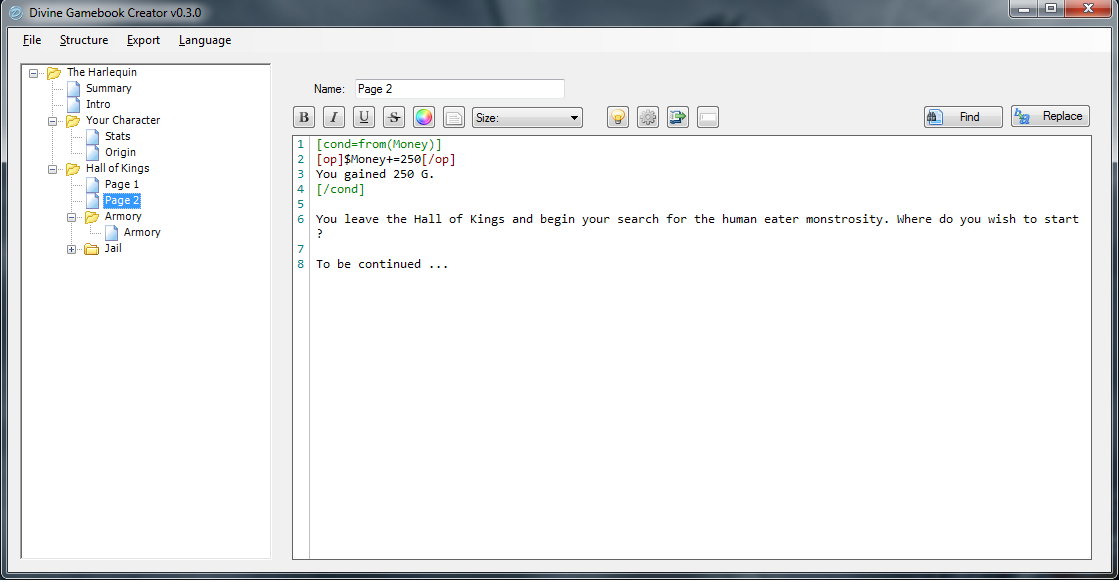
Task: Toggle italic formatting button
Action: 334,117
